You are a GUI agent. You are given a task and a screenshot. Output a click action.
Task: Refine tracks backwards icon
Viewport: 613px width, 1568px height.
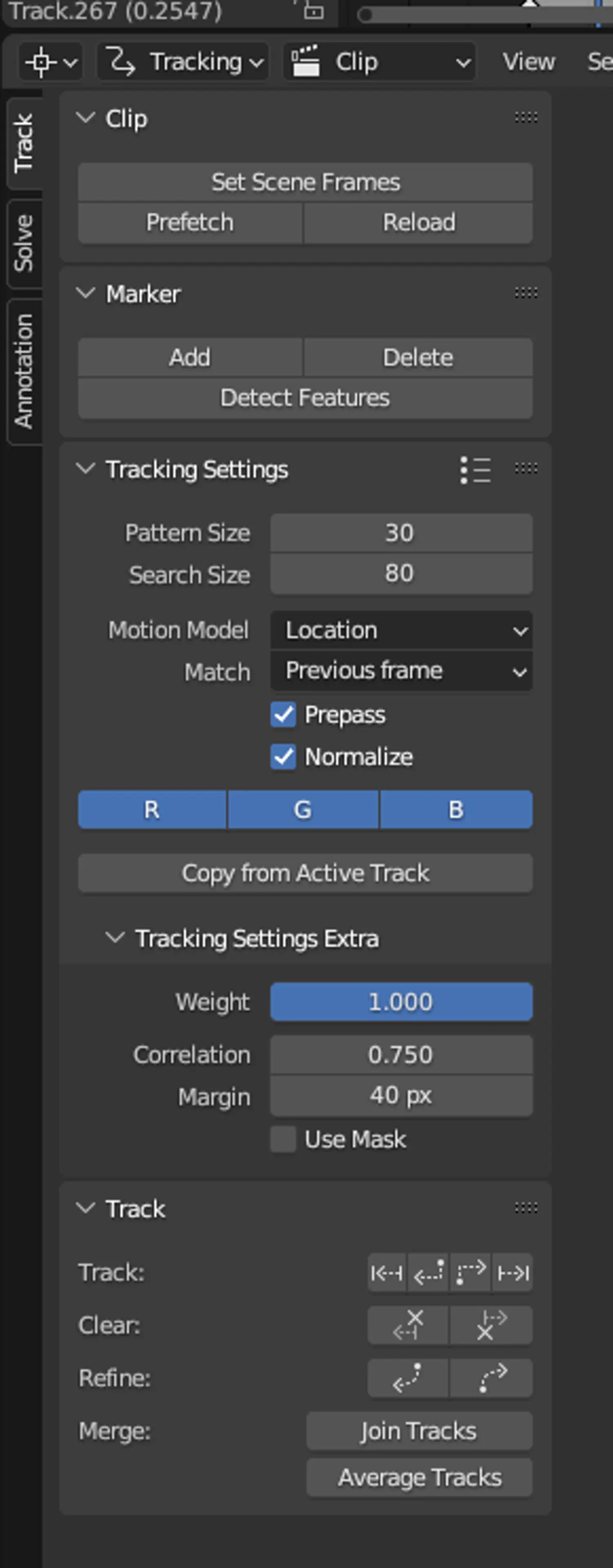pyautogui.click(x=408, y=1378)
